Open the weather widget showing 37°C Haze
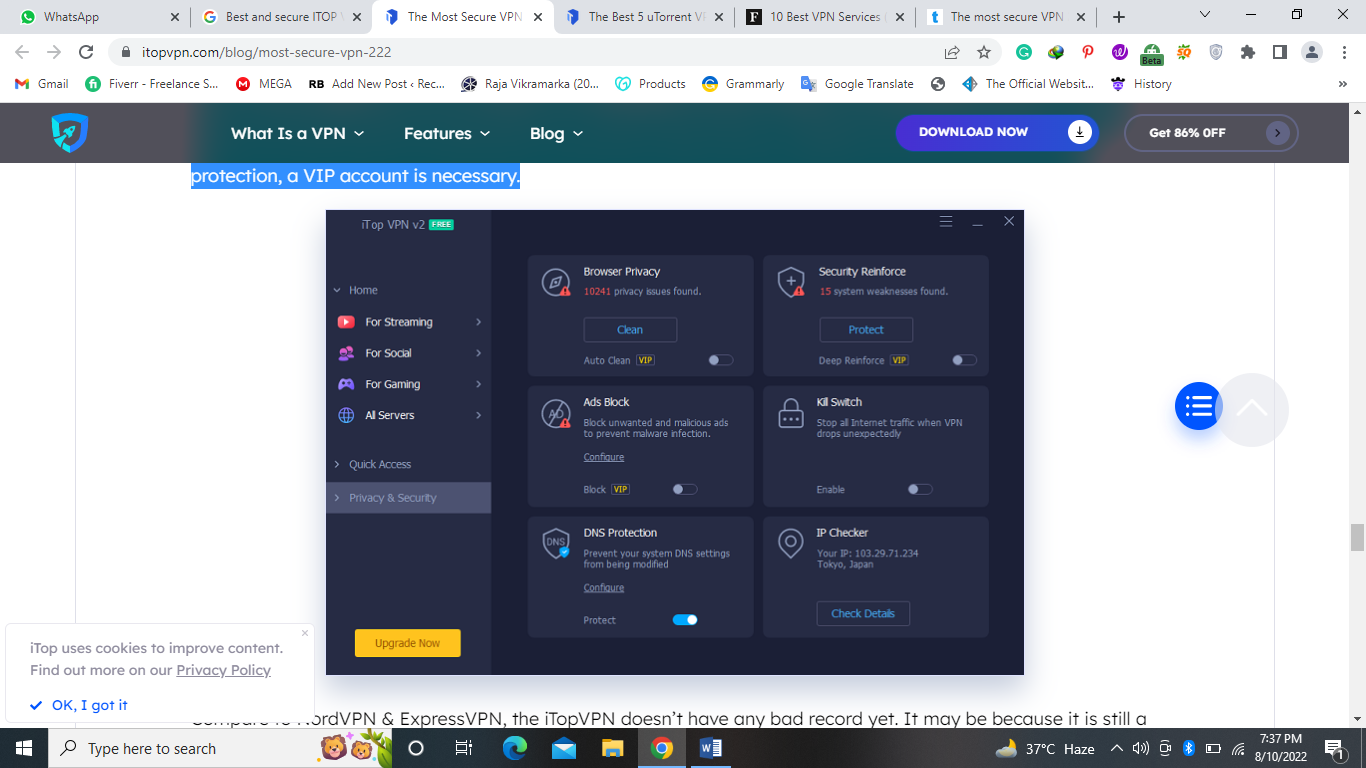Viewport: 1366px width, 768px height. 1045,749
